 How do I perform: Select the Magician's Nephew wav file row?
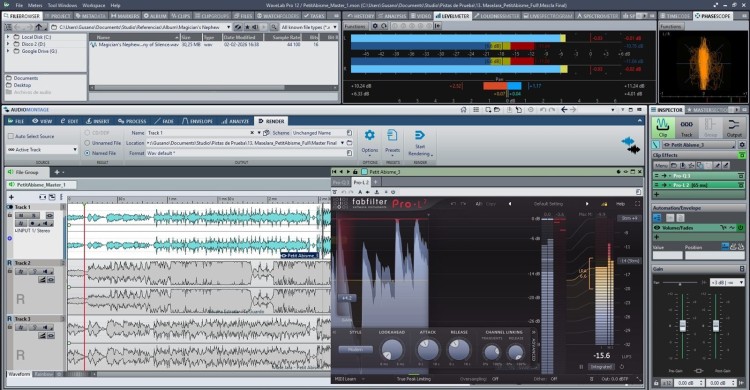click(213, 44)
